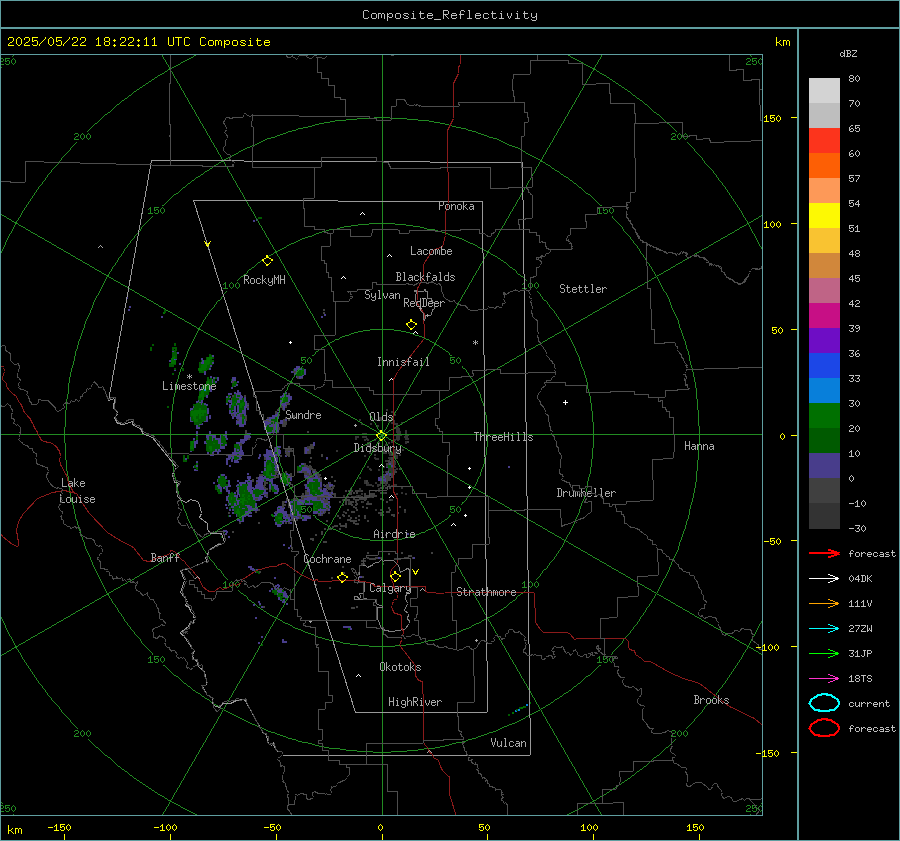The width and height of the screenshot is (900, 841).
Task: Click the red forecast ellipse legend icon
Action: tap(824, 728)
